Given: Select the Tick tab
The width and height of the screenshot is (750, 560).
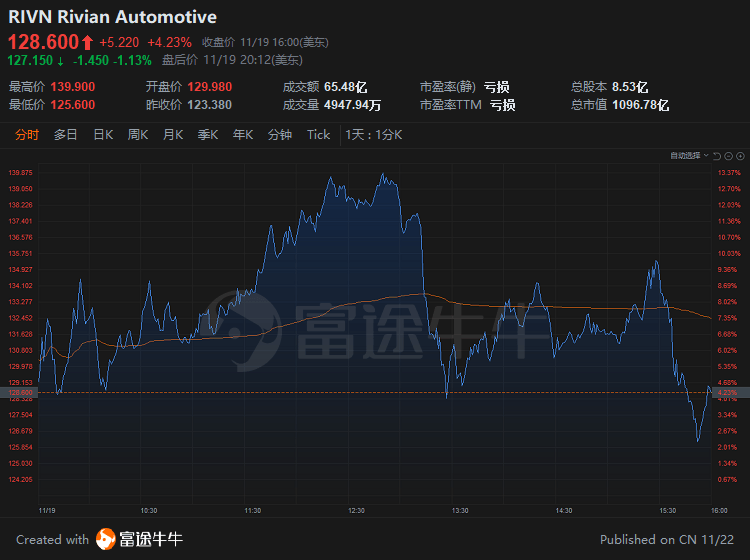Looking at the screenshot, I should (319, 135).
